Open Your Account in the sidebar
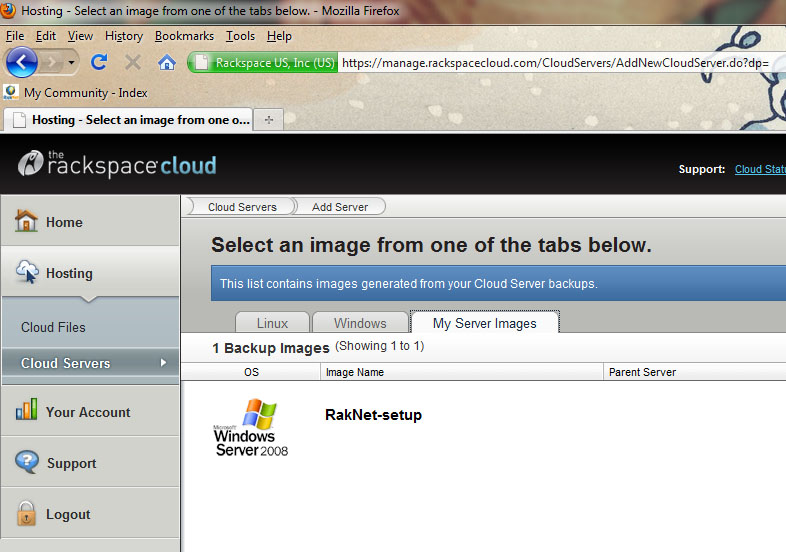The image size is (786, 552). 87,412
